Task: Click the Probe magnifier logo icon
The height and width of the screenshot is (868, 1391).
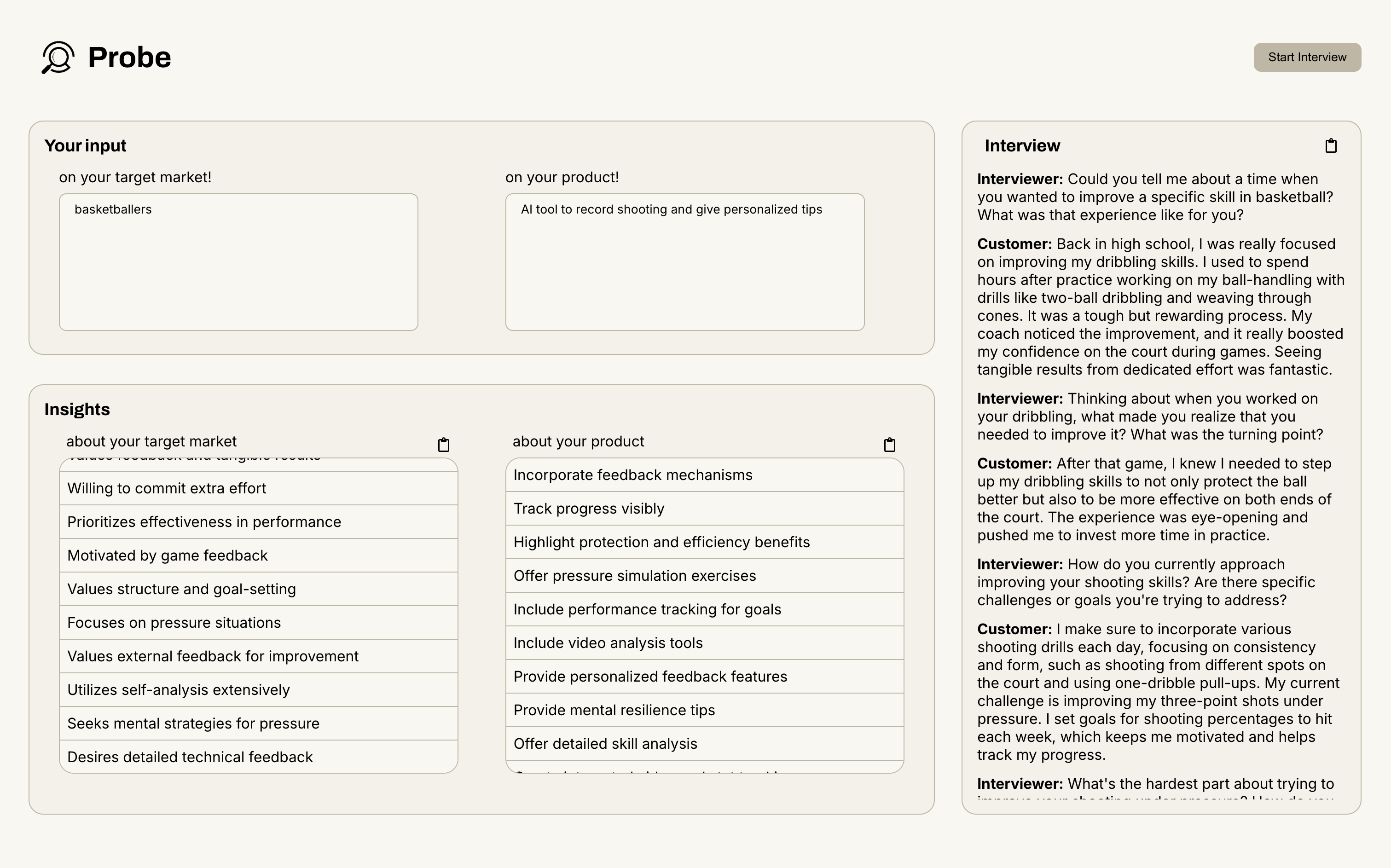Action: [x=58, y=58]
